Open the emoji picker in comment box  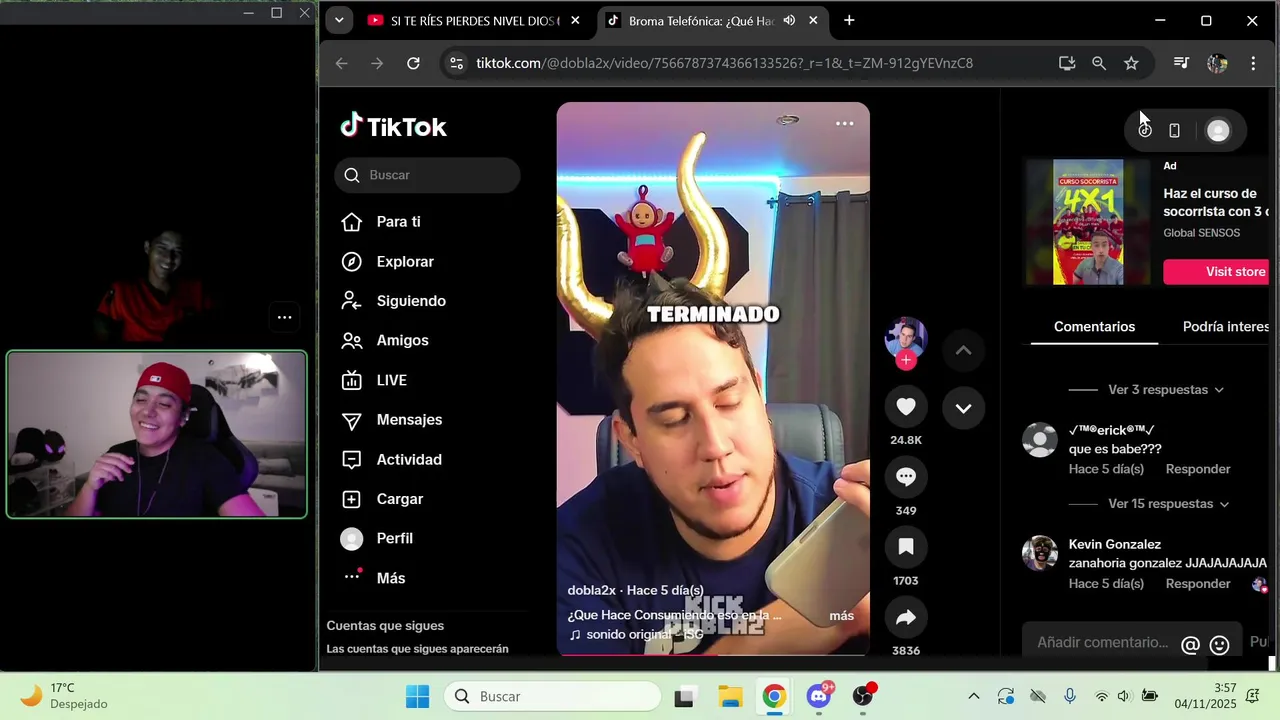point(1219,645)
